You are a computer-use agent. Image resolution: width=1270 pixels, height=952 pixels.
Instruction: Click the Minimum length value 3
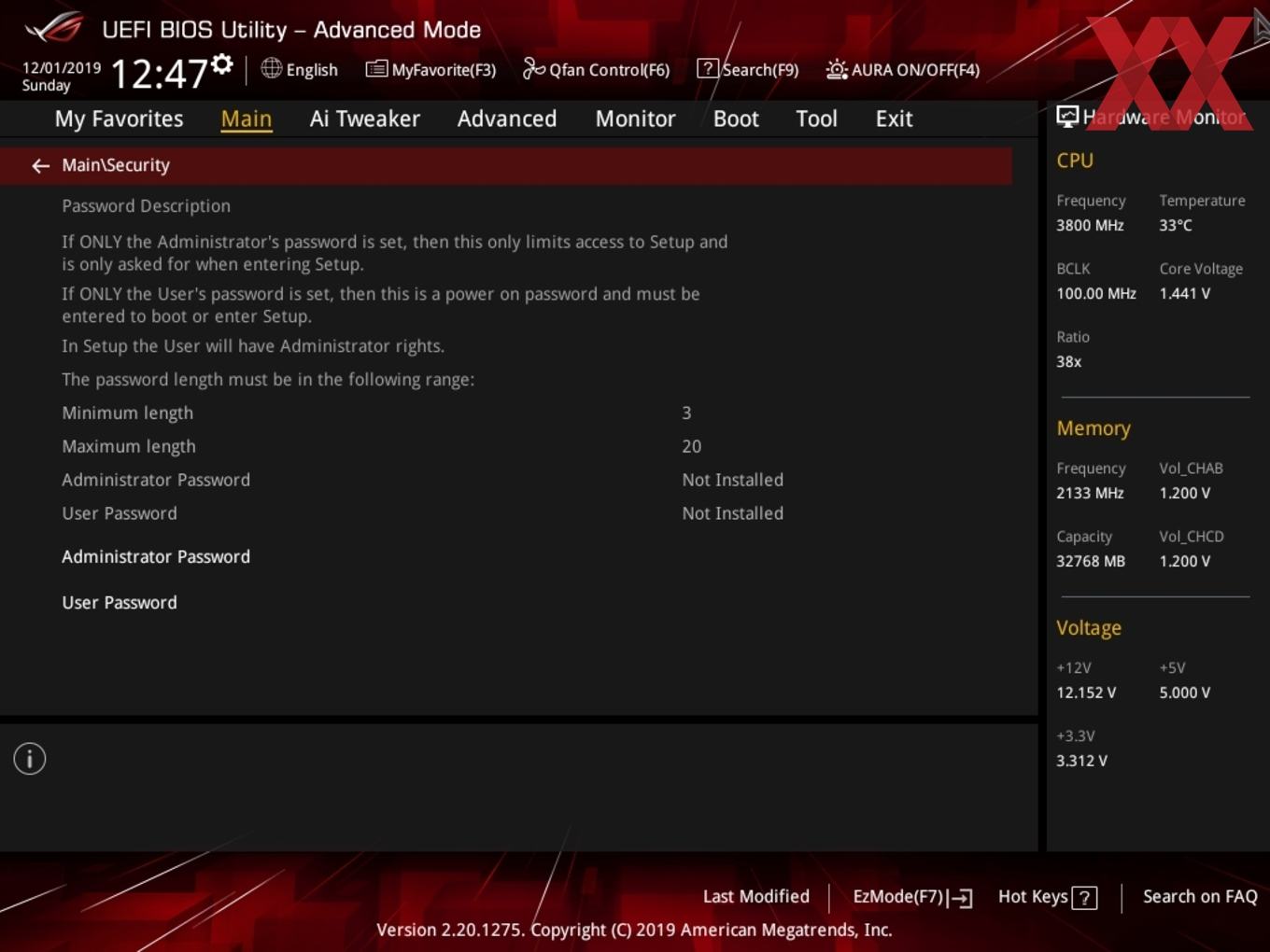tap(686, 413)
